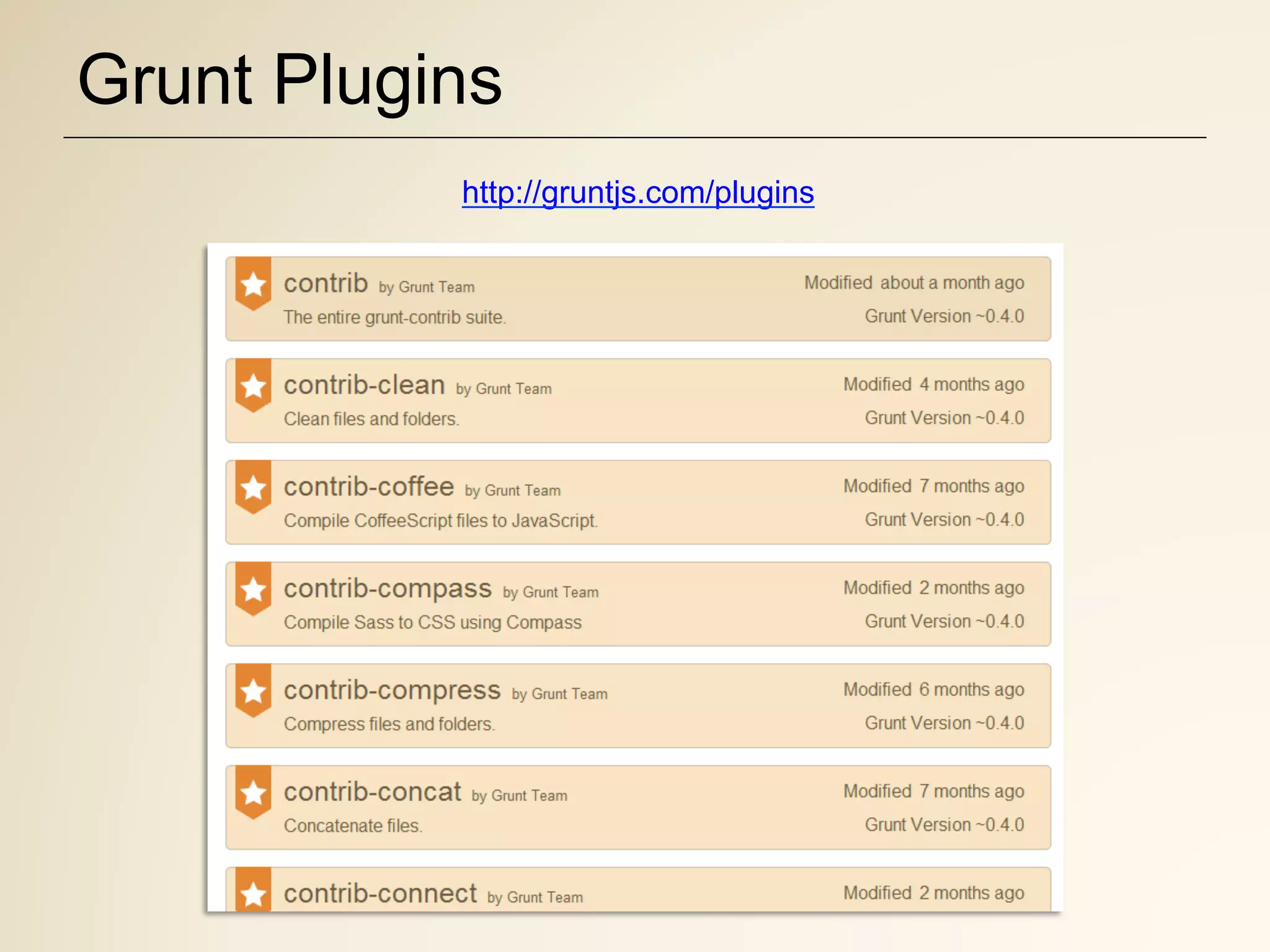Open the contrib-coffee plugin title

click(369, 487)
